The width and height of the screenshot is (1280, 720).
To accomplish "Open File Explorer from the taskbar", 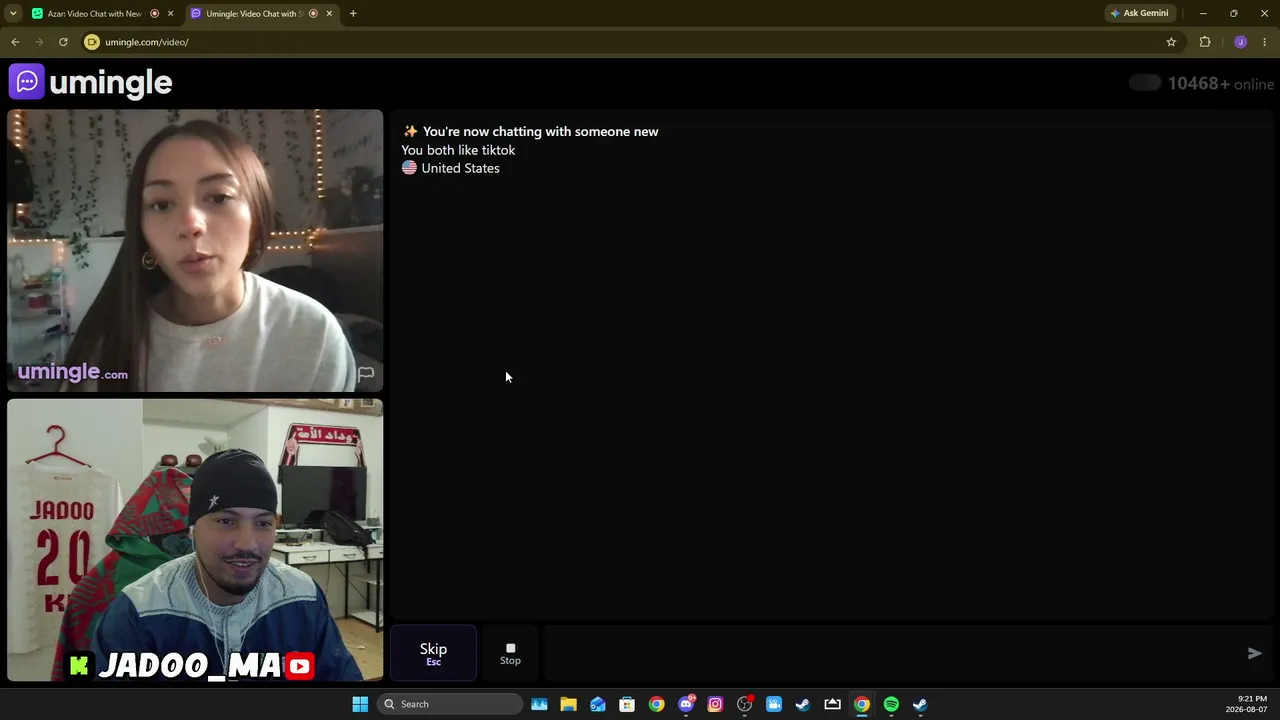I will coord(568,704).
